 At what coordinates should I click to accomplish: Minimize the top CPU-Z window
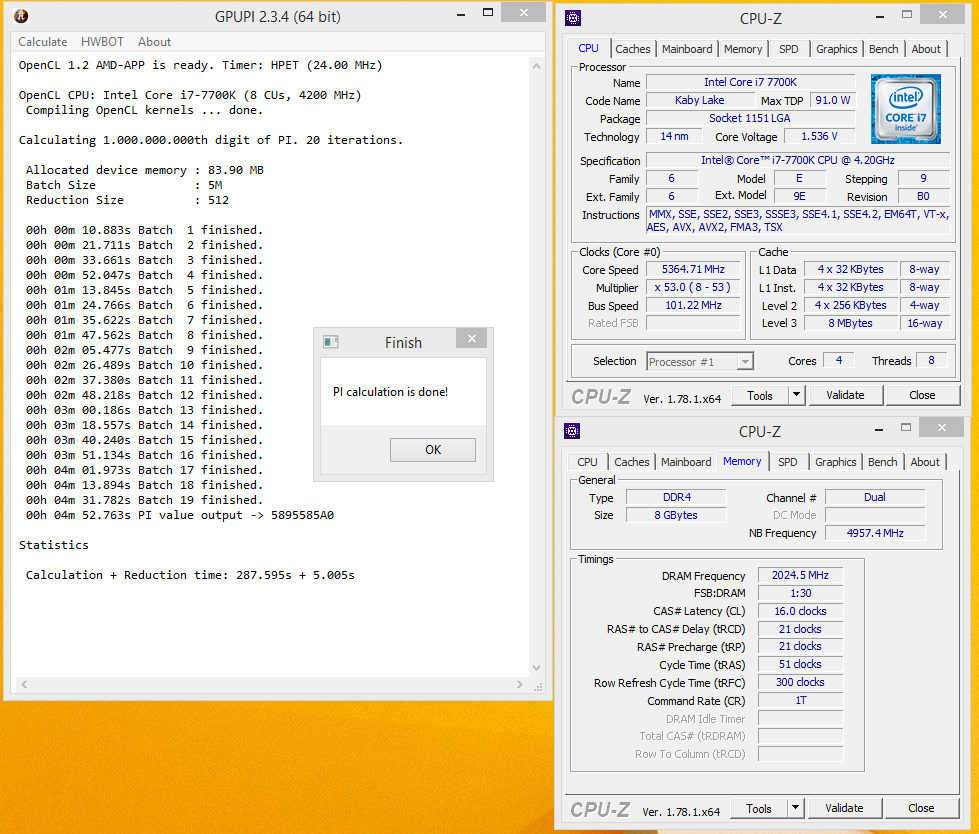[880, 16]
